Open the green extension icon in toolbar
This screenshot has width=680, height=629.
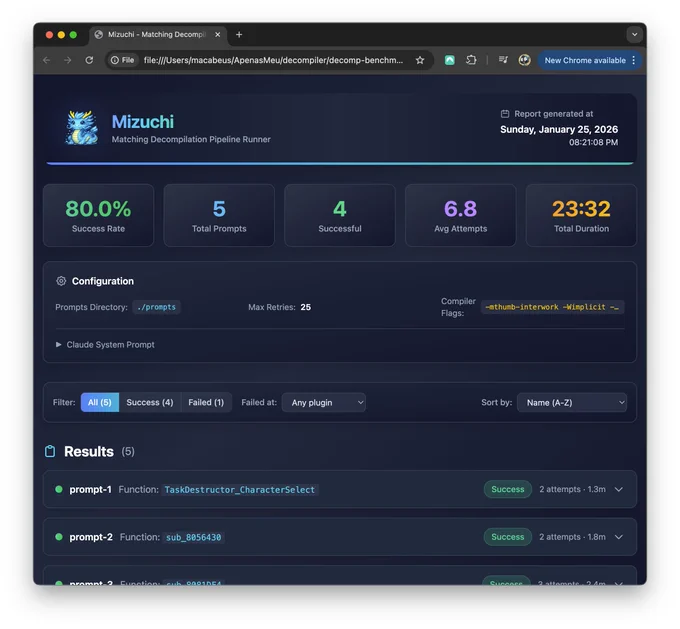[x=450, y=60]
